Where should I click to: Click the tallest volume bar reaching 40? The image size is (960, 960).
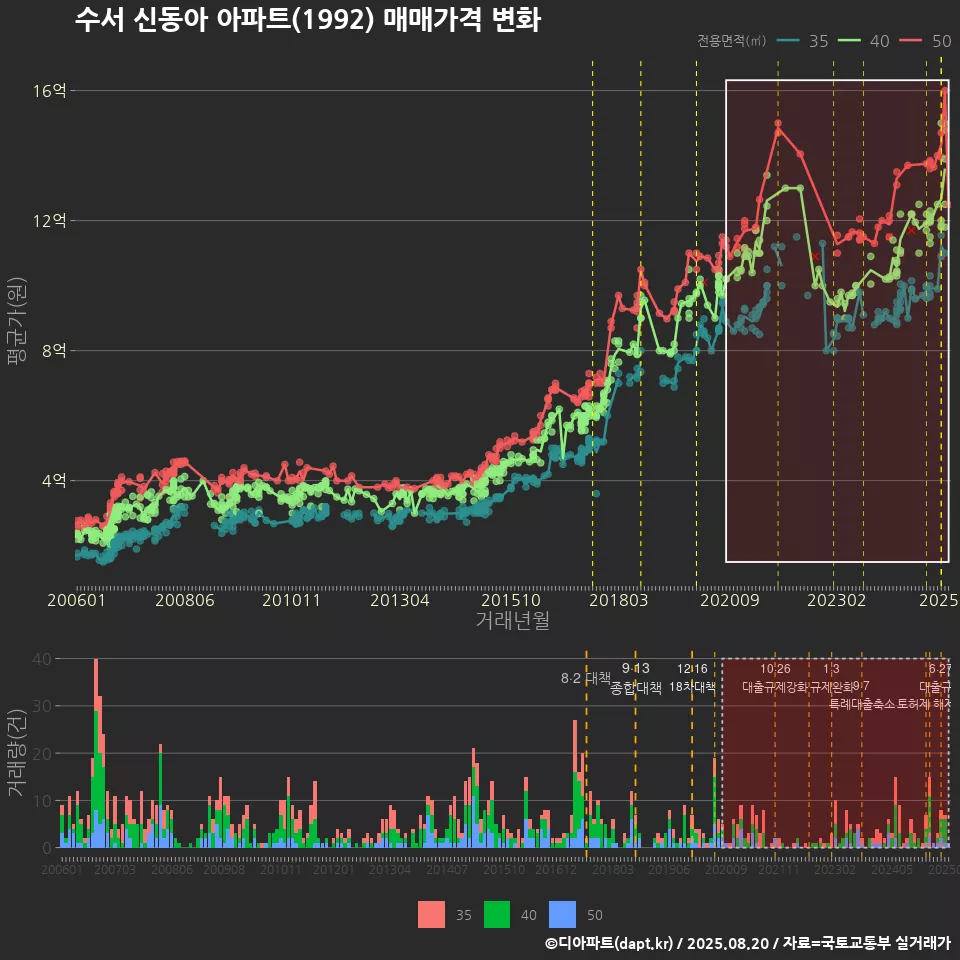pos(96,753)
